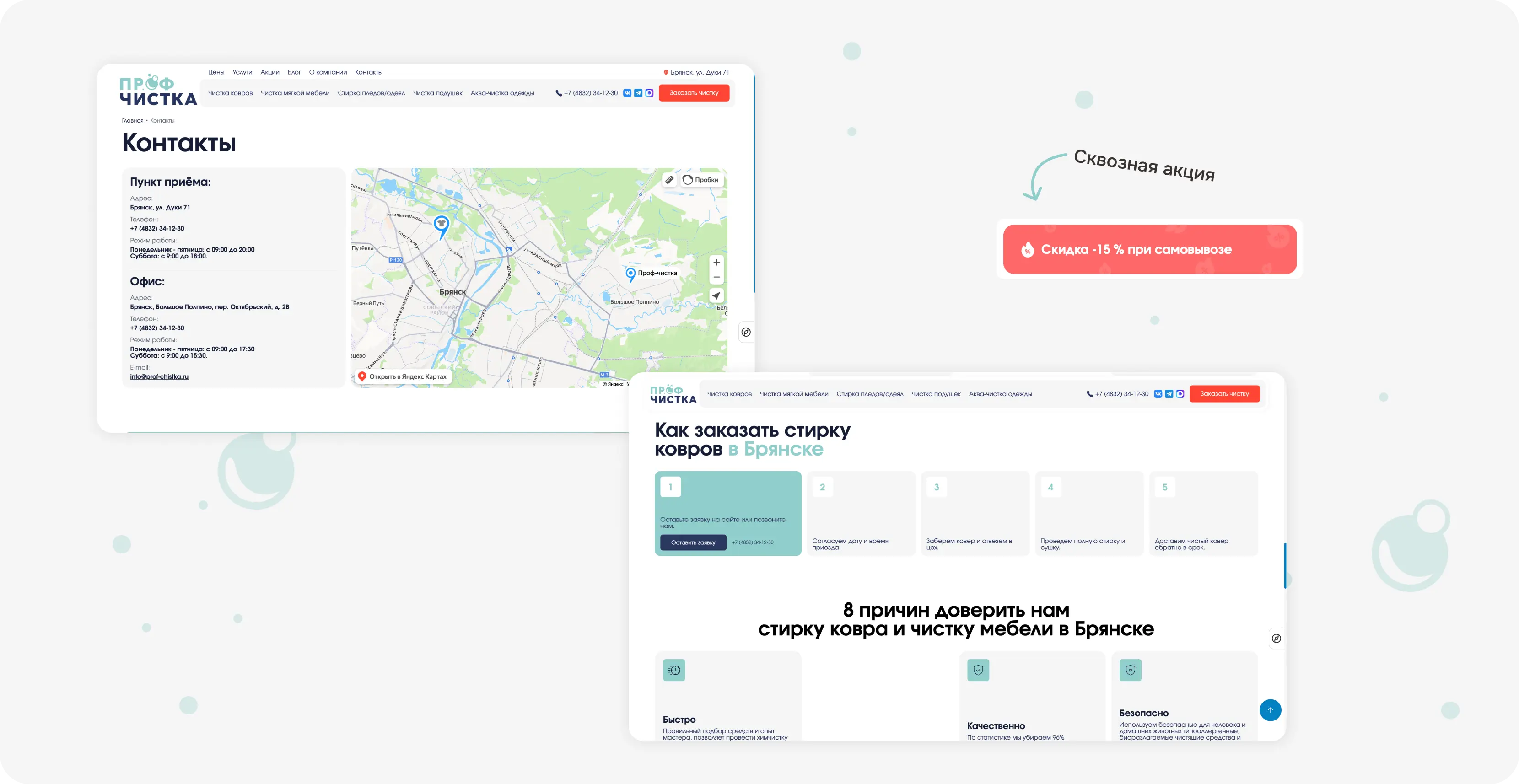Open Telegram icon in carpet-ordering page header
This screenshot has height=784, width=1519.
[x=1169, y=394]
